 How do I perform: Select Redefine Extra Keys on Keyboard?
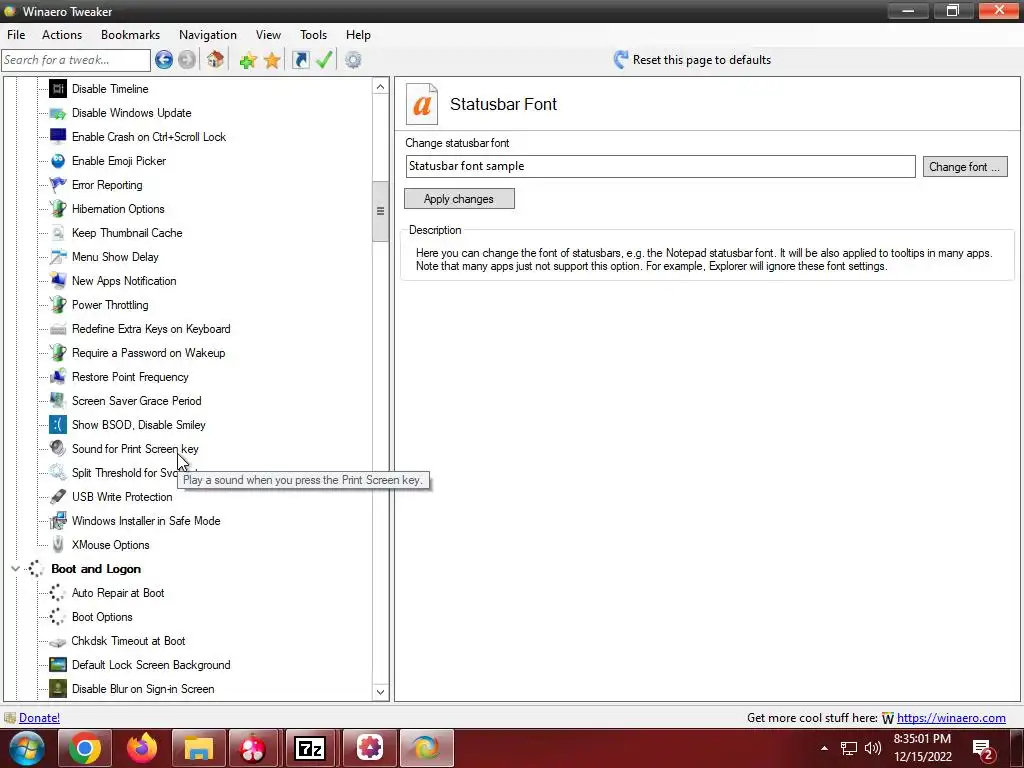pyautogui.click(x=151, y=329)
